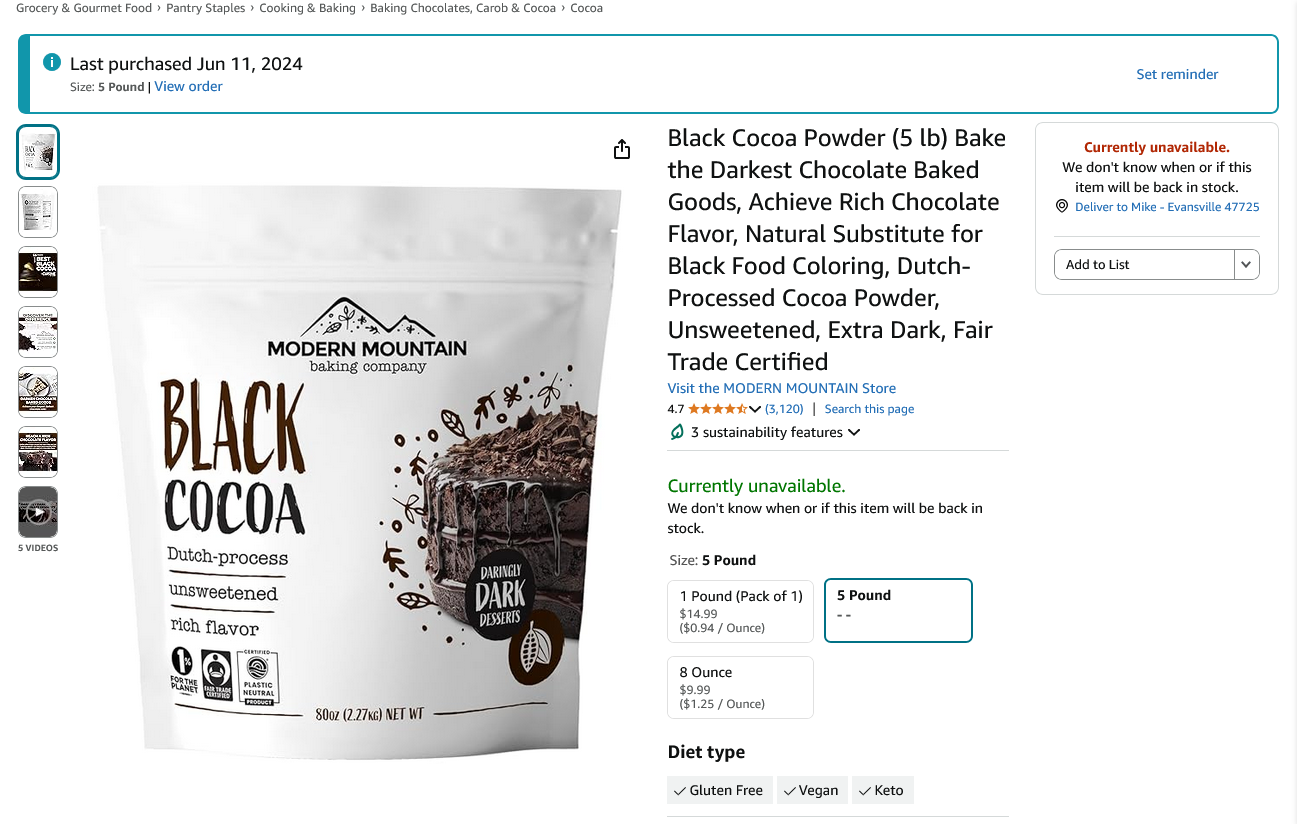The width and height of the screenshot is (1297, 824).
Task: Click the Set reminder link
Action: pos(1177,74)
